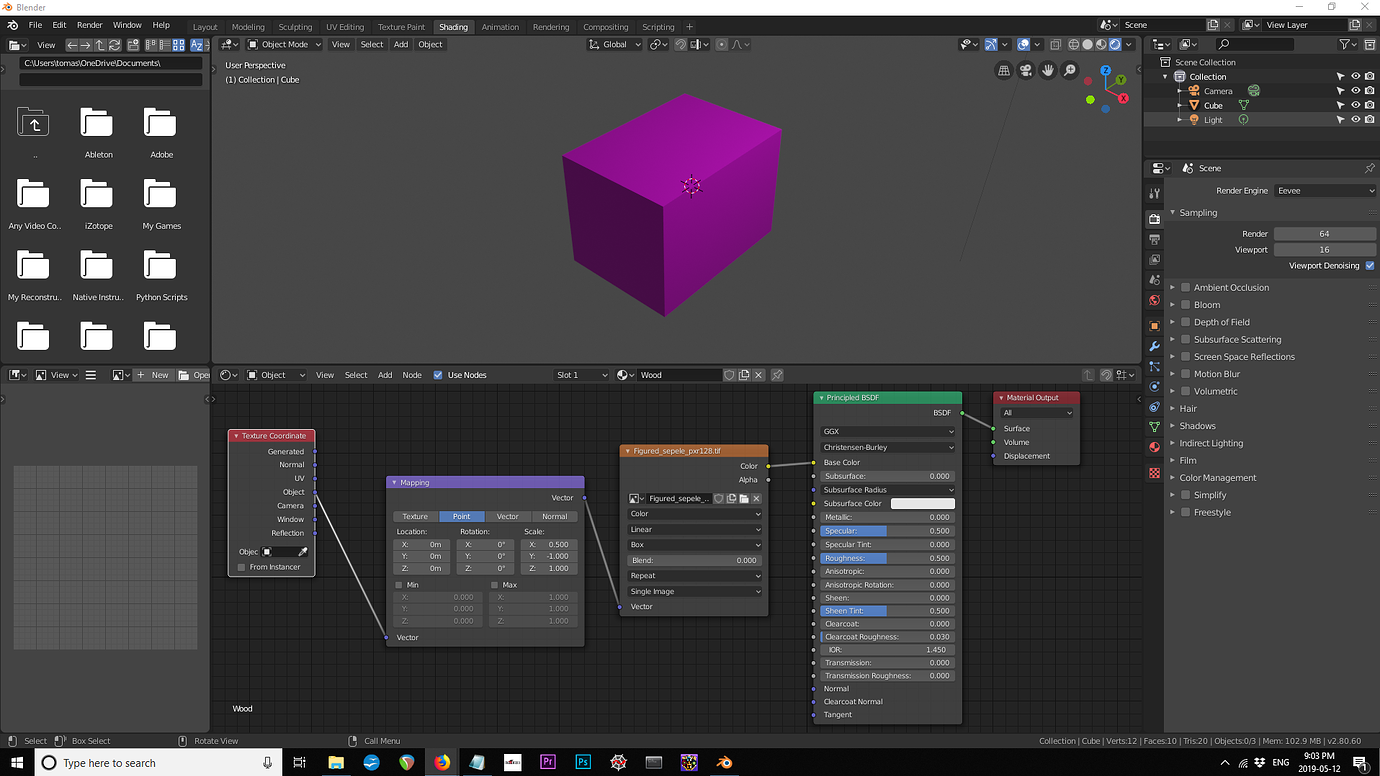Open the Texture properties checker tab

[x=1155, y=472]
